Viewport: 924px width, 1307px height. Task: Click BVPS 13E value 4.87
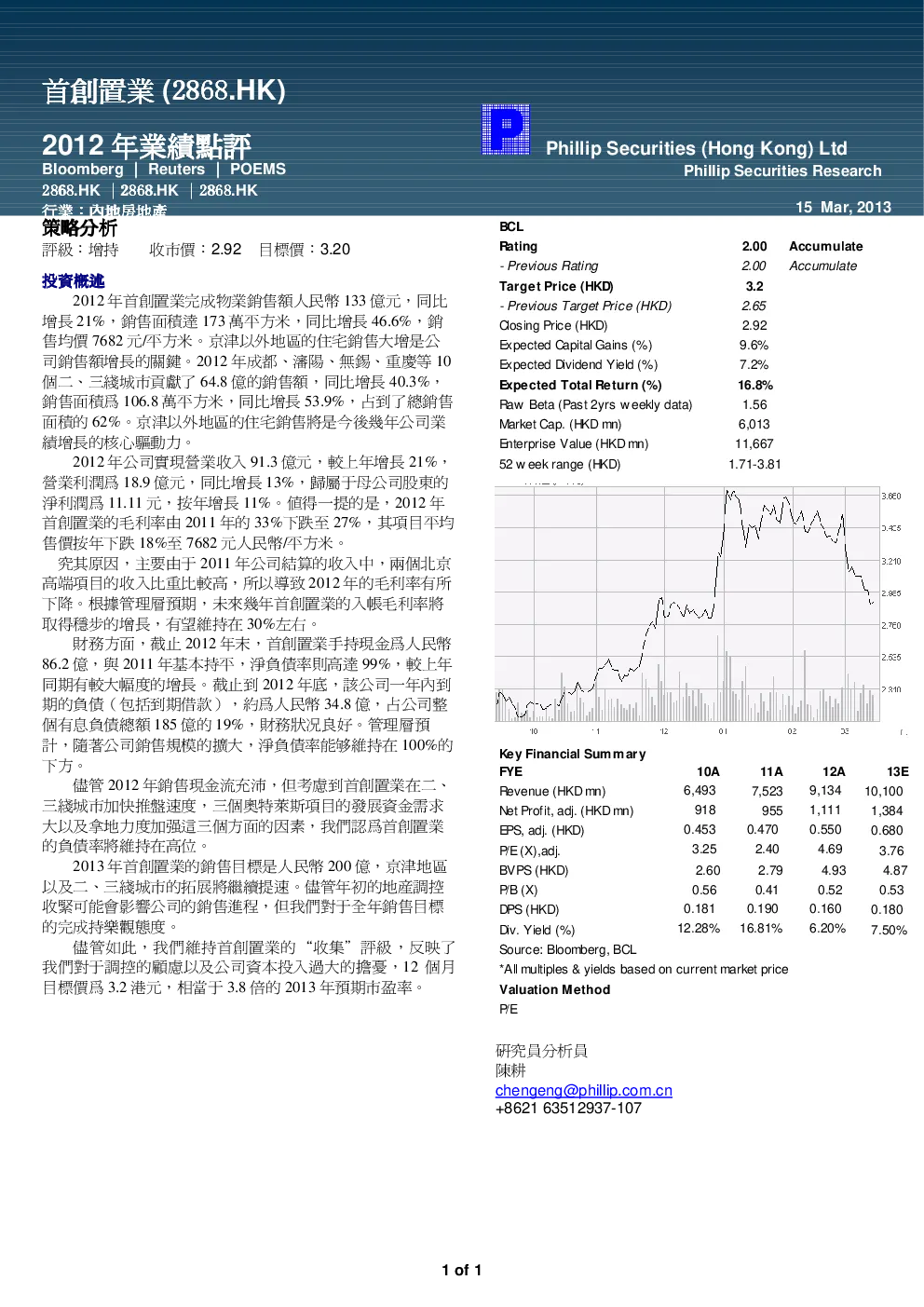pyautogui.click(x=895, y=871)
